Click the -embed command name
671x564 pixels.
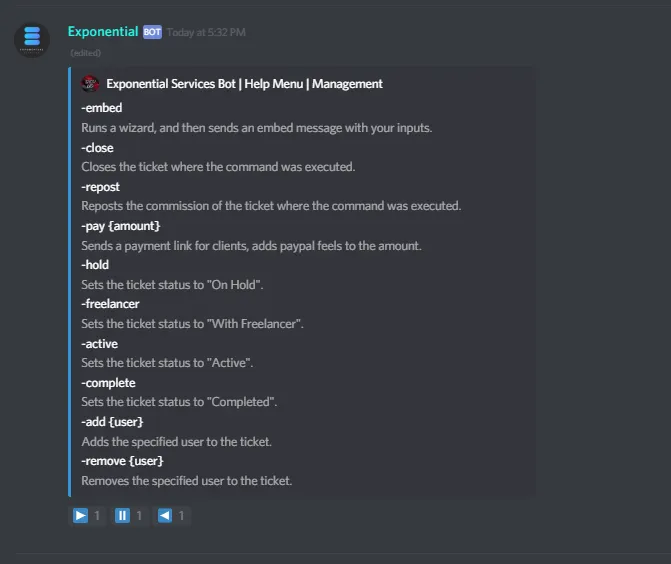click(x=102, y=108)
